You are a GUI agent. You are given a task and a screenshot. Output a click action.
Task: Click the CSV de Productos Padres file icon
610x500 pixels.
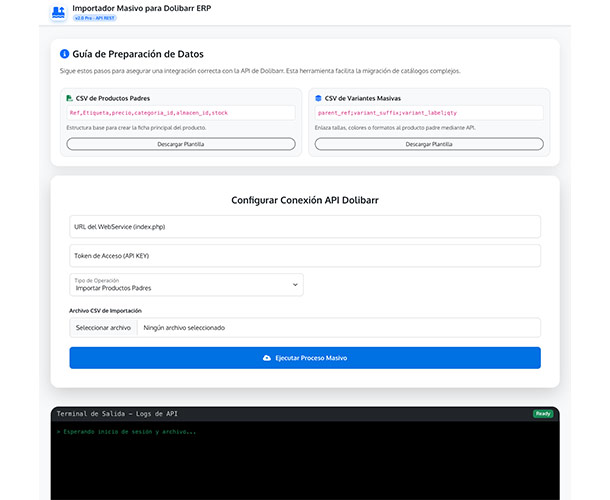click(70, 98)
